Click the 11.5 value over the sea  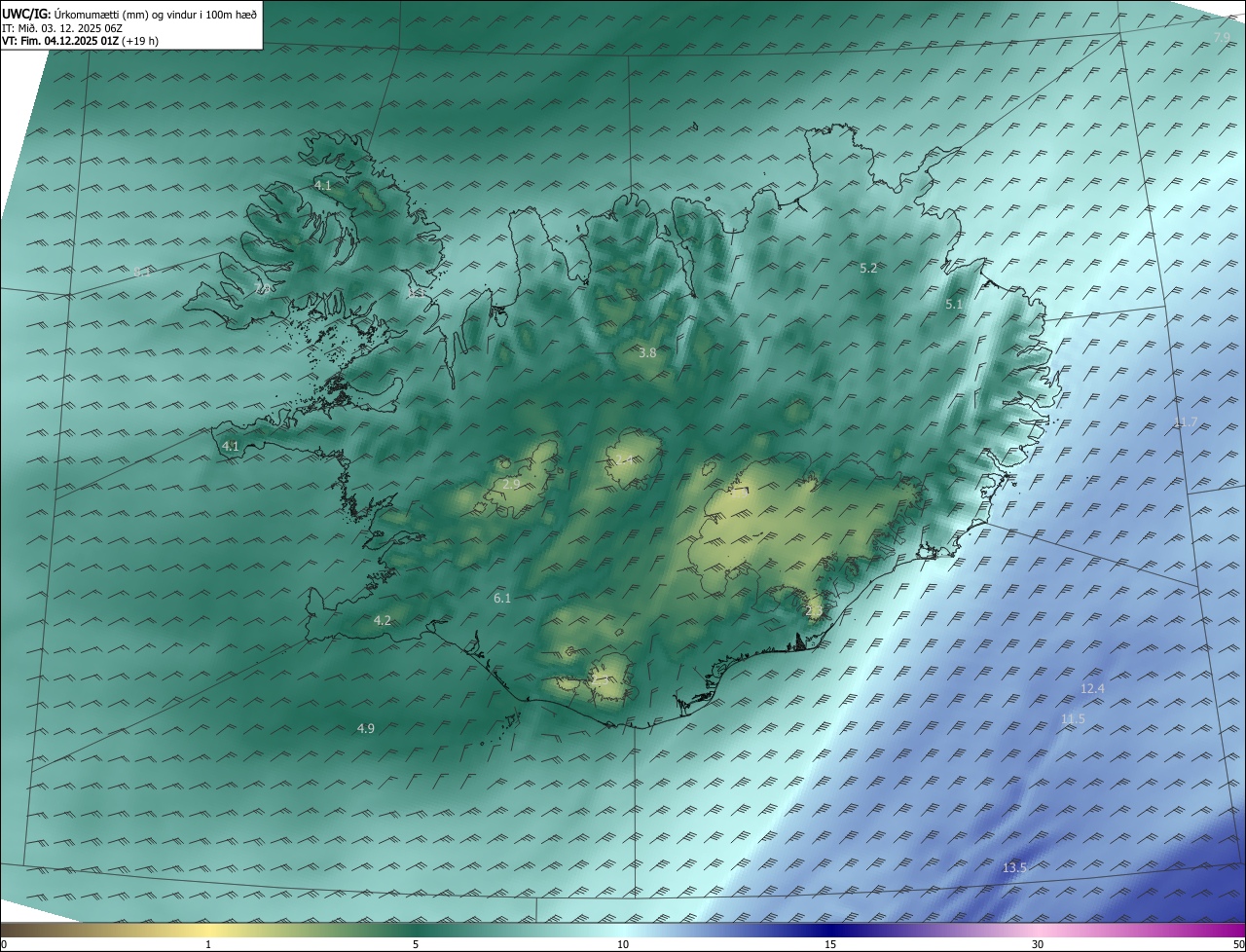(x=1073, y=719)
